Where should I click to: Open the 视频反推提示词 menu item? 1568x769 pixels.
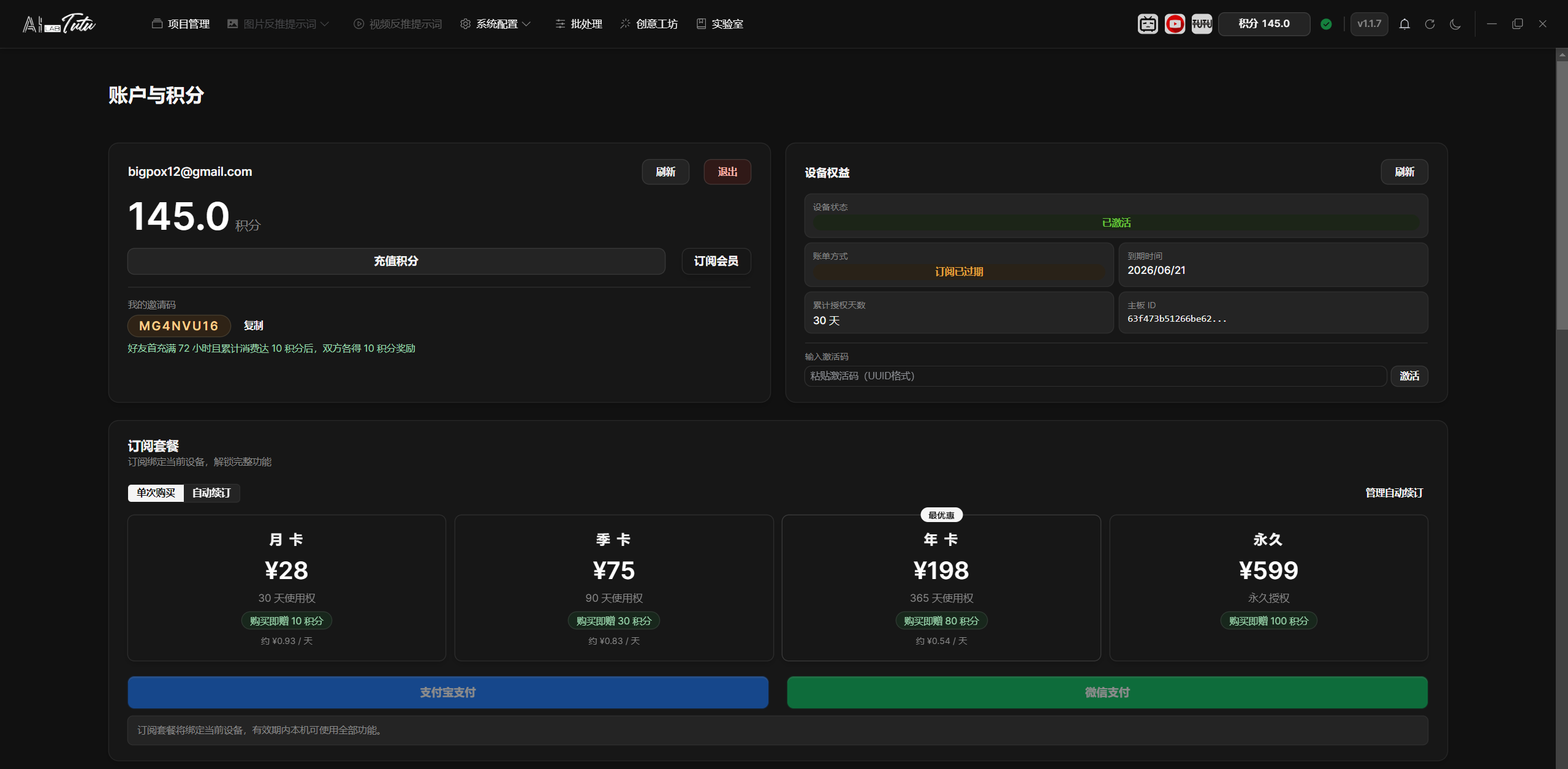pos(398,24)
